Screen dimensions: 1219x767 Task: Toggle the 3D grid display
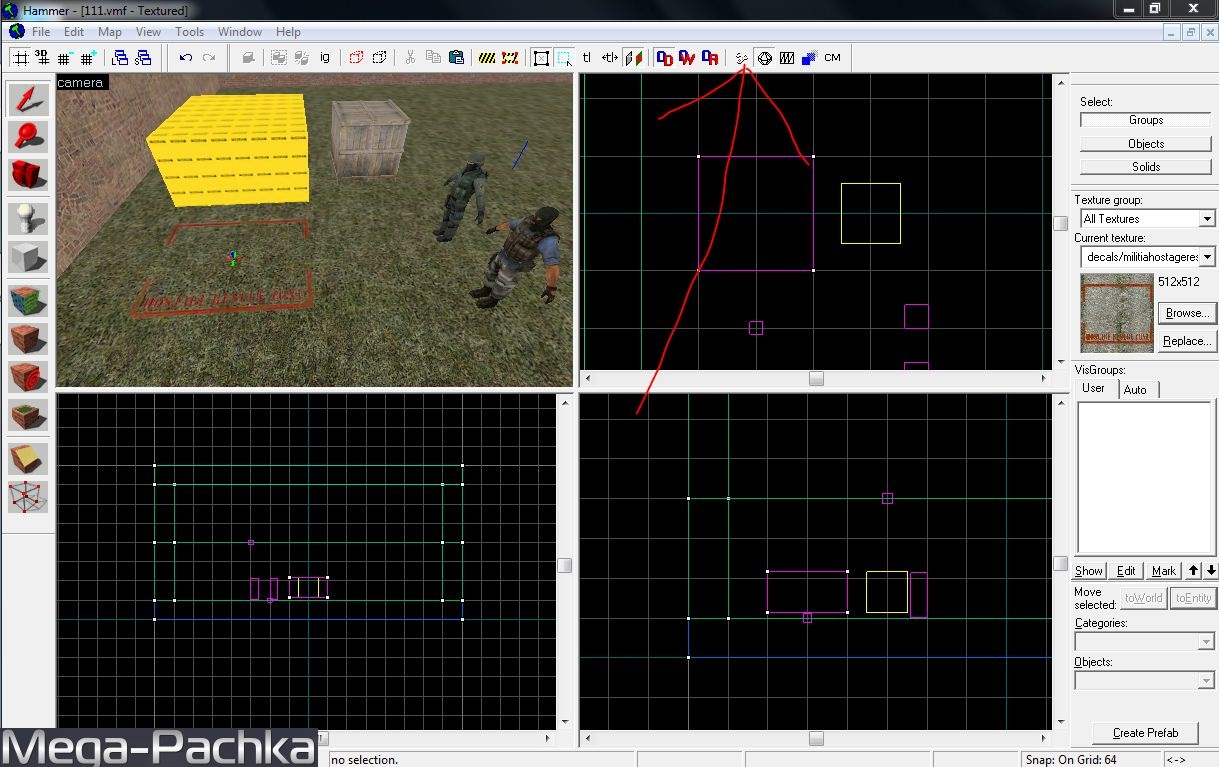(43, 58)
